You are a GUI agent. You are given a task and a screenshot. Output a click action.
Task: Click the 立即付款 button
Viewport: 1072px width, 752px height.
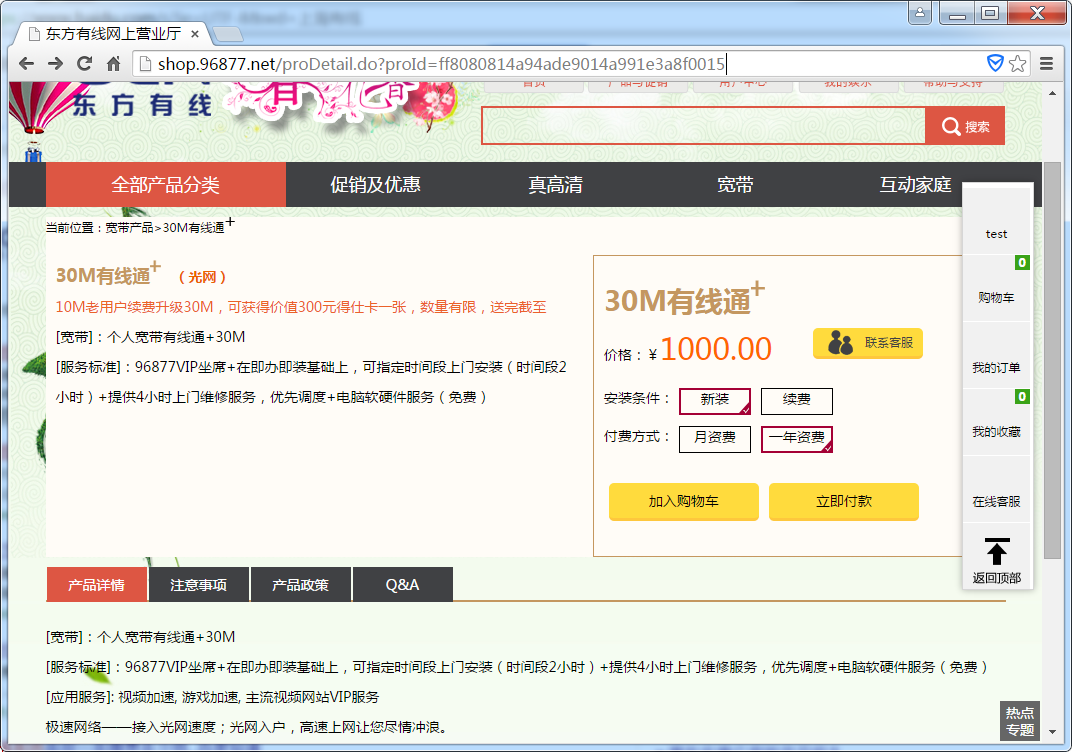pos(844,501)
